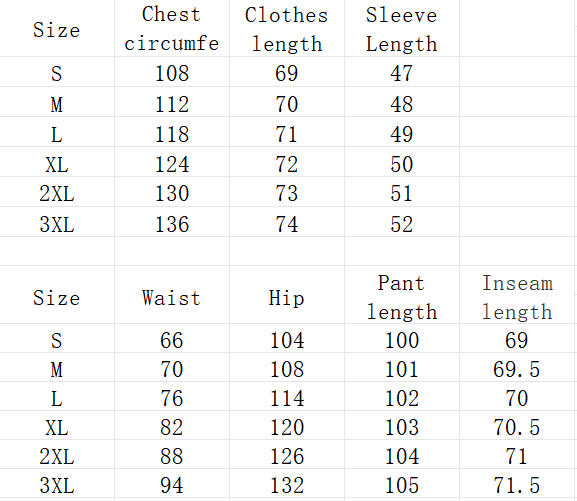Viewport: 577px width, 501px height.
Task: Select the inseam cell showing 69.5
Action: pyautogui.click(x=517, y=367)
